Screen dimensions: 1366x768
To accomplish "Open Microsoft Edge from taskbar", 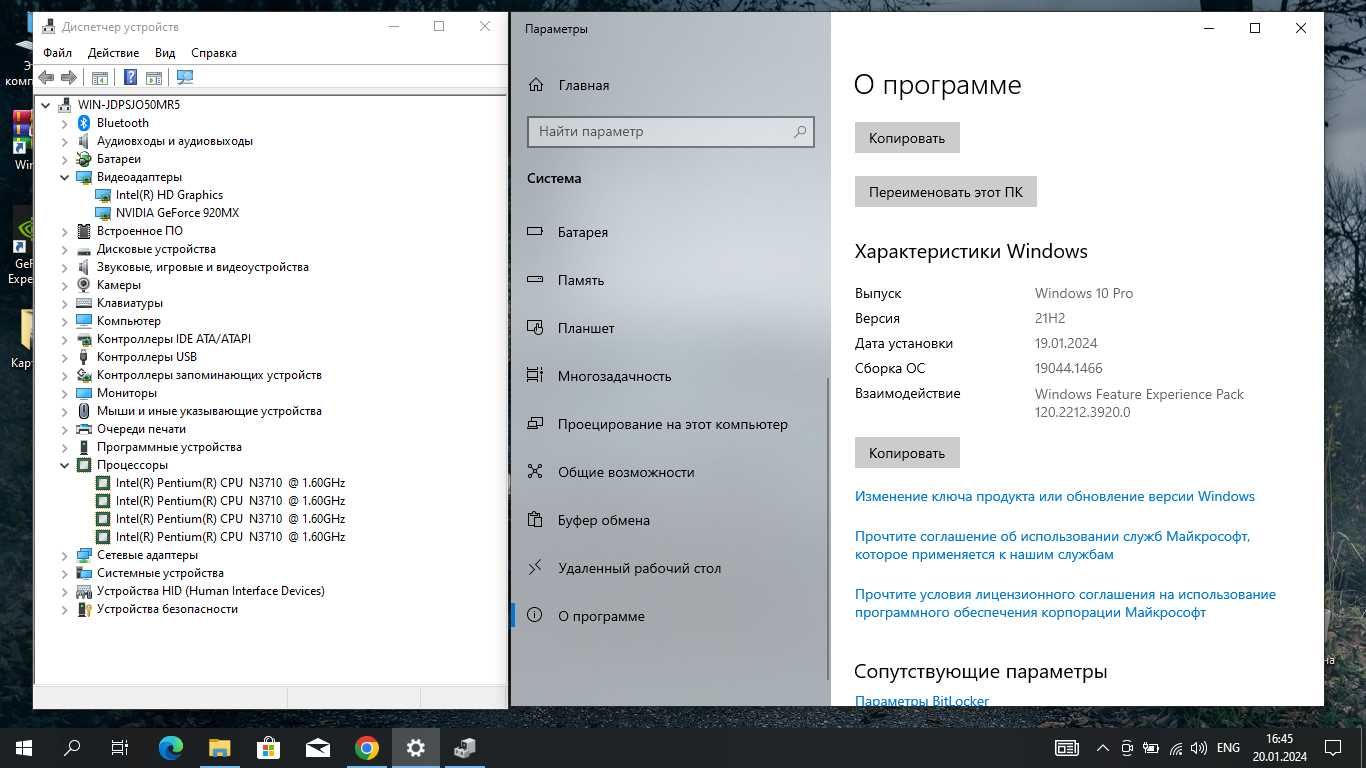I will point(171,747).
